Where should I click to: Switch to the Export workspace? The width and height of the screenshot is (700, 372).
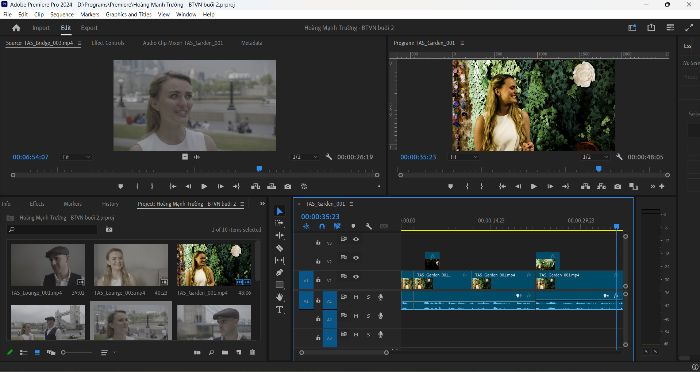point(89,28)
